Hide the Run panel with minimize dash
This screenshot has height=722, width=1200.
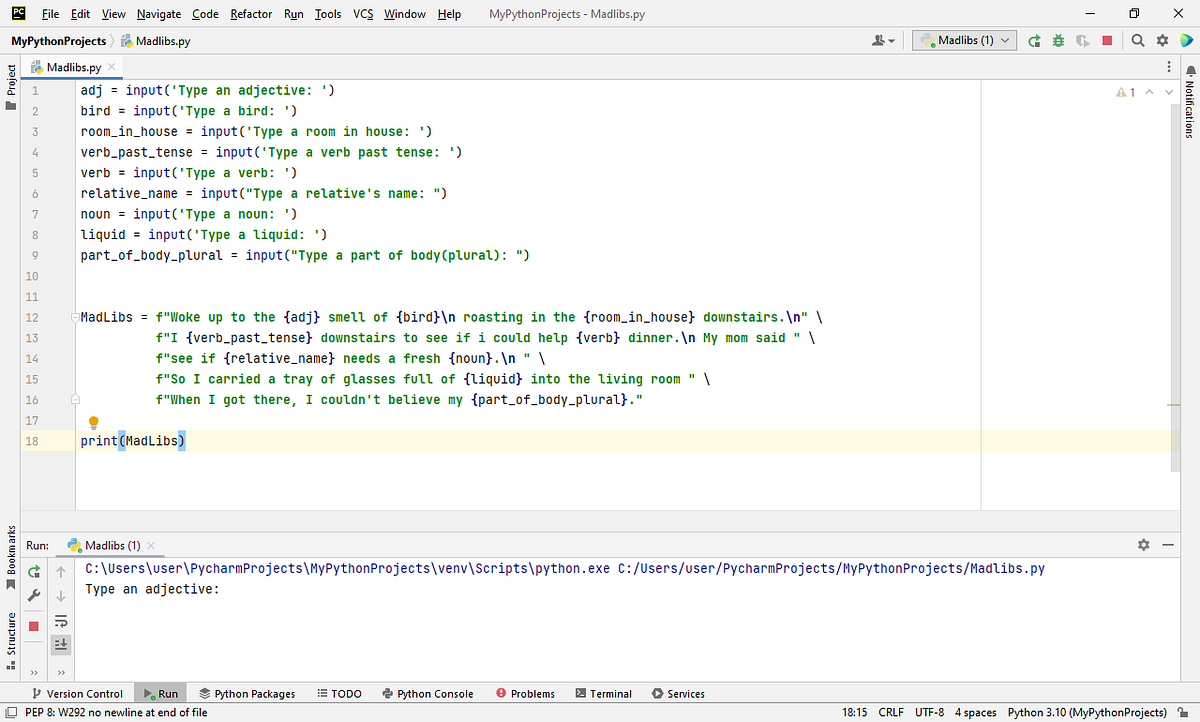1166,545
